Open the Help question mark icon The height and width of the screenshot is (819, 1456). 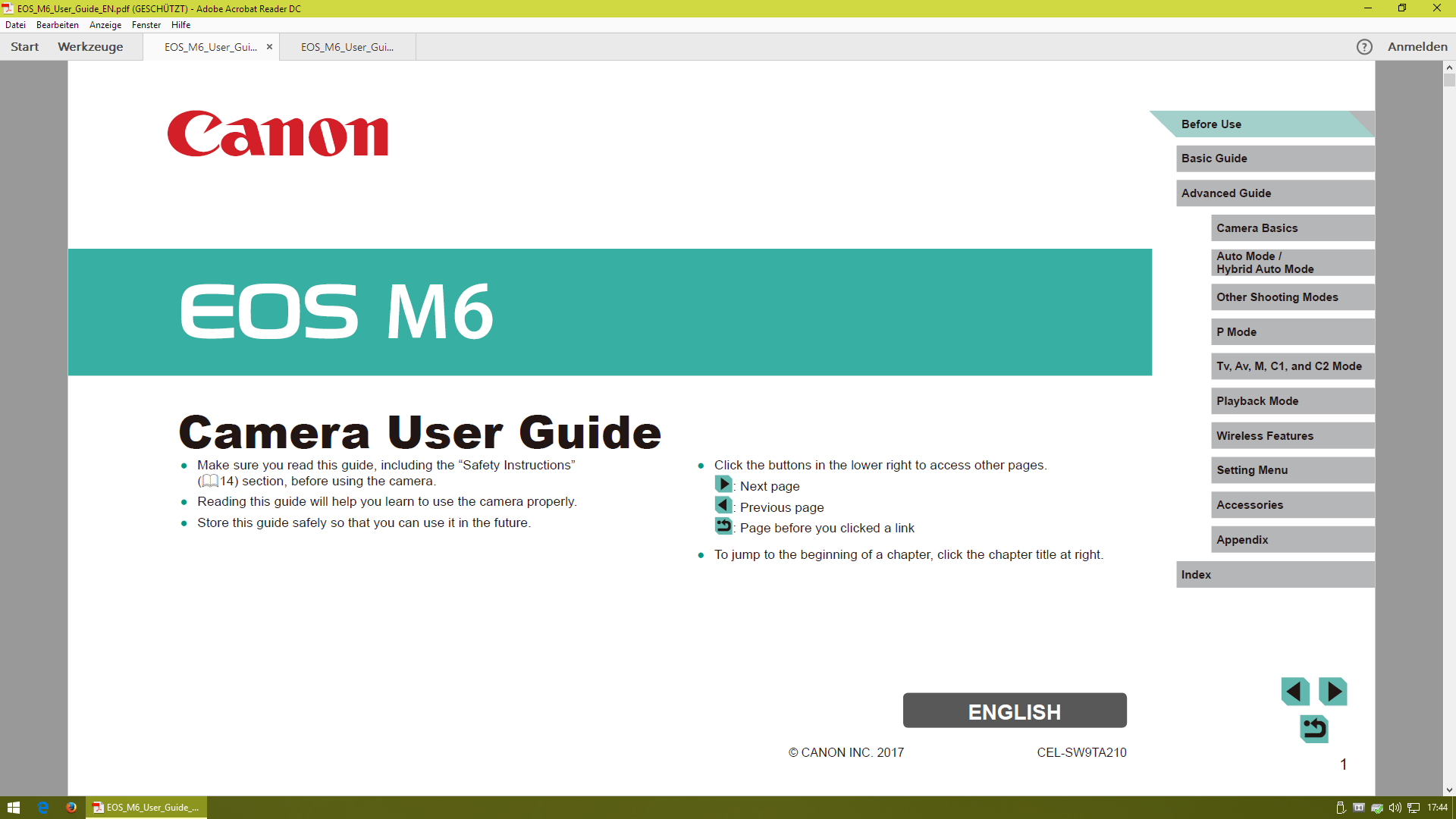coord(1364,47)
